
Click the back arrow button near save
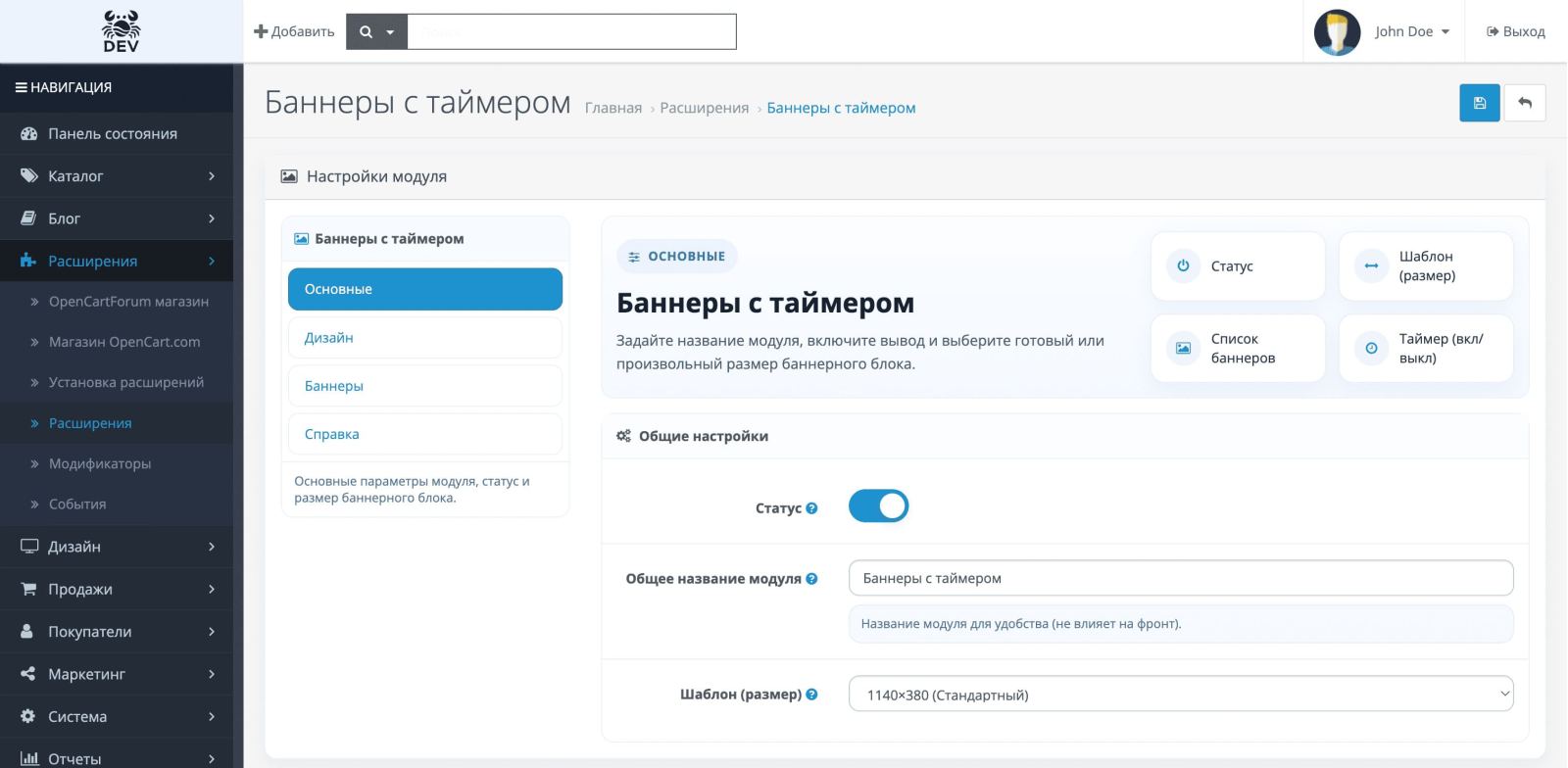click(1525, 103)
